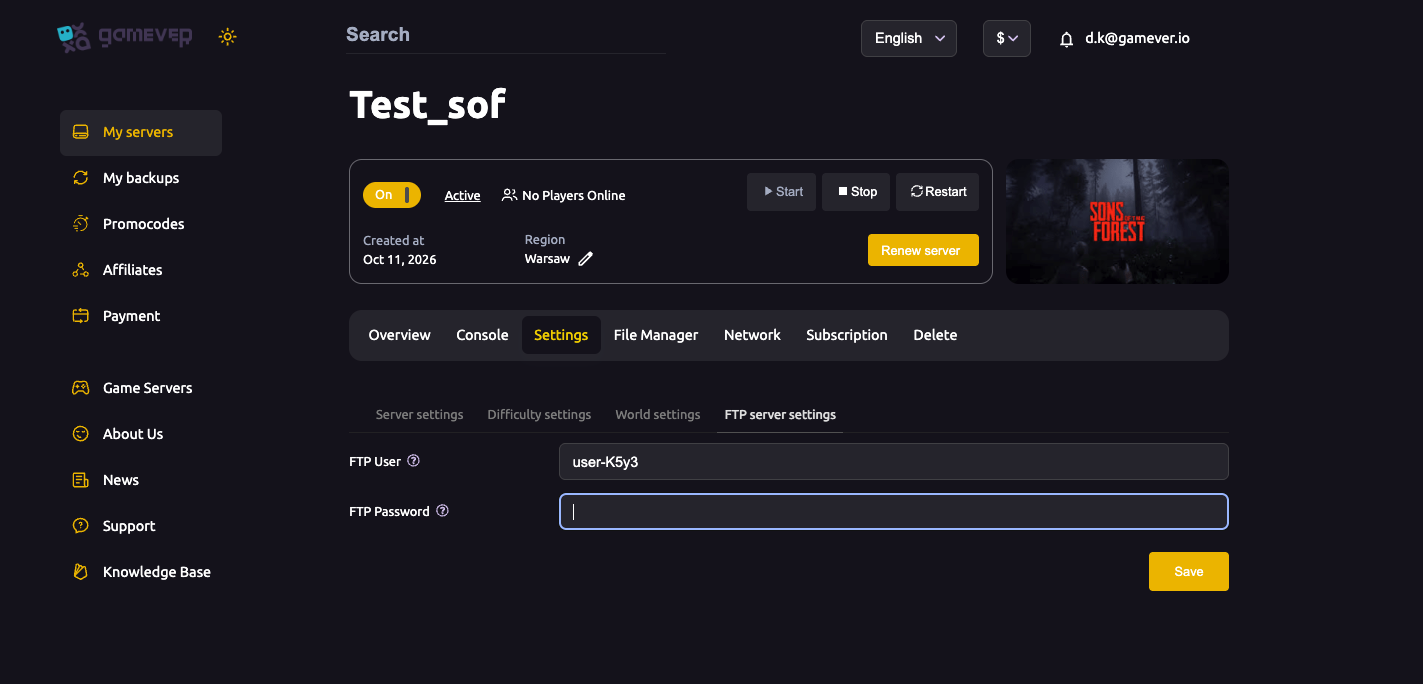This screenshot has height=684, width=1423.
Task: Click the Promocodes sidebar icon
Action: pyautogui.click(x=81, y=224)
